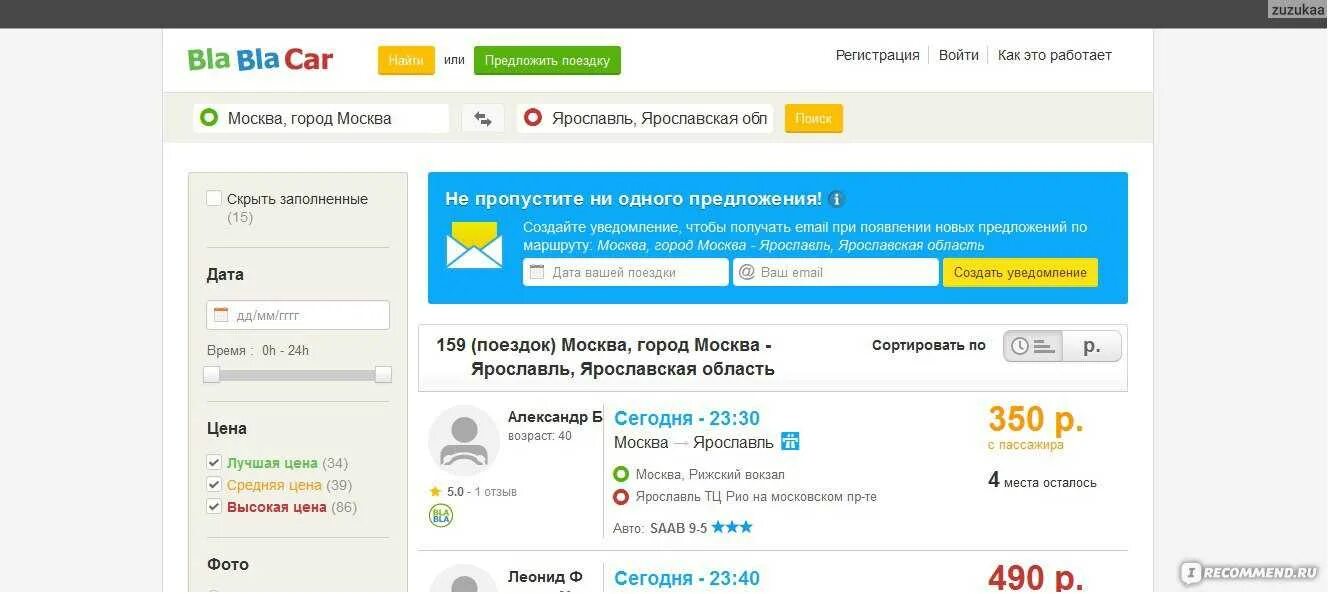Screen dimensions: 1328x594
Task: Open Регистрация link
Action: pyautogui.click(x=877, y=55)
